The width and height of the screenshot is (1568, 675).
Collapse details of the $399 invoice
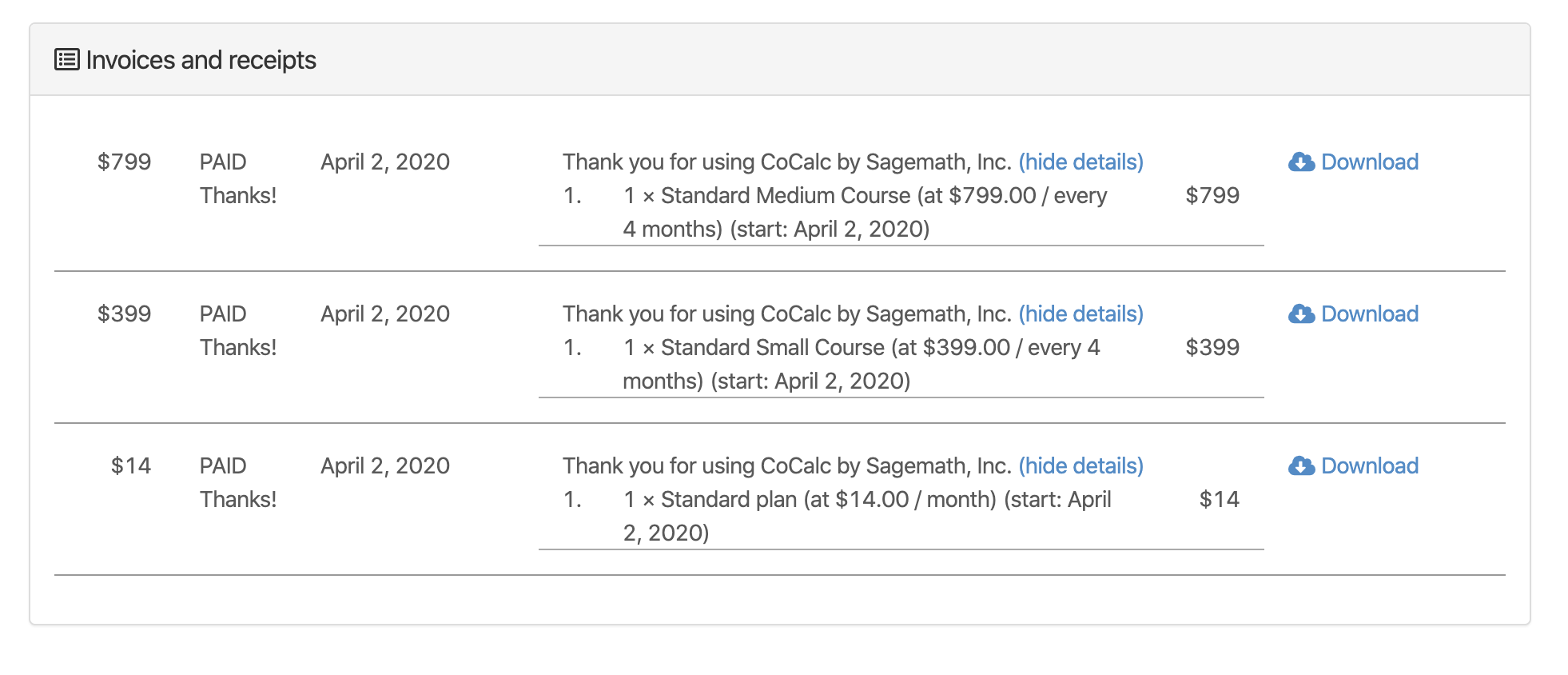click(x=1080, y=314)
